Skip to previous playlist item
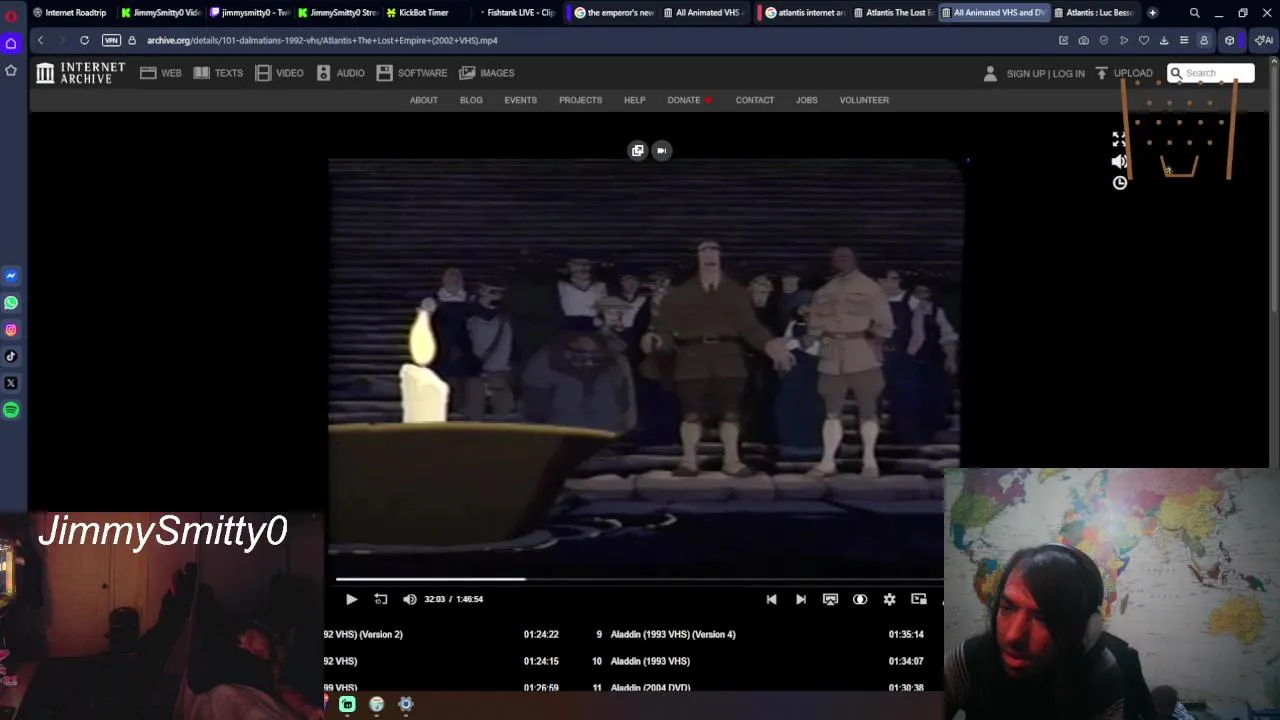This screenshot has width=1280, height=720. click(771, 599)
